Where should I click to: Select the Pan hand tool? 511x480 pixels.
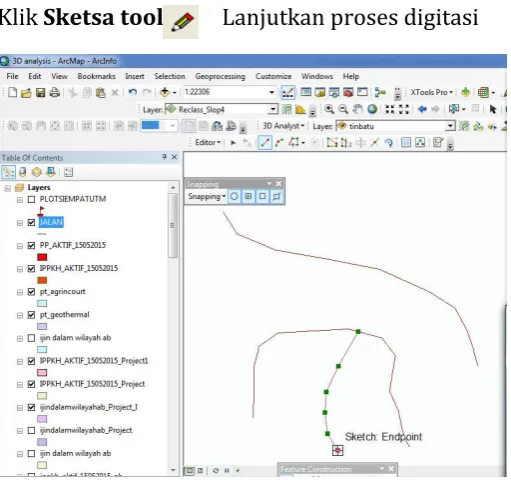point(358,109)
